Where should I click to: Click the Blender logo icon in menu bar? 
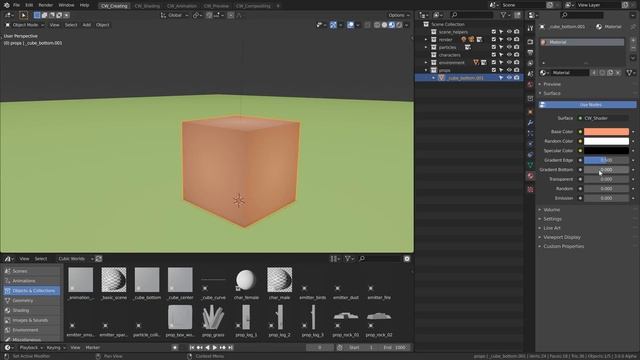[x=7, y=5]
